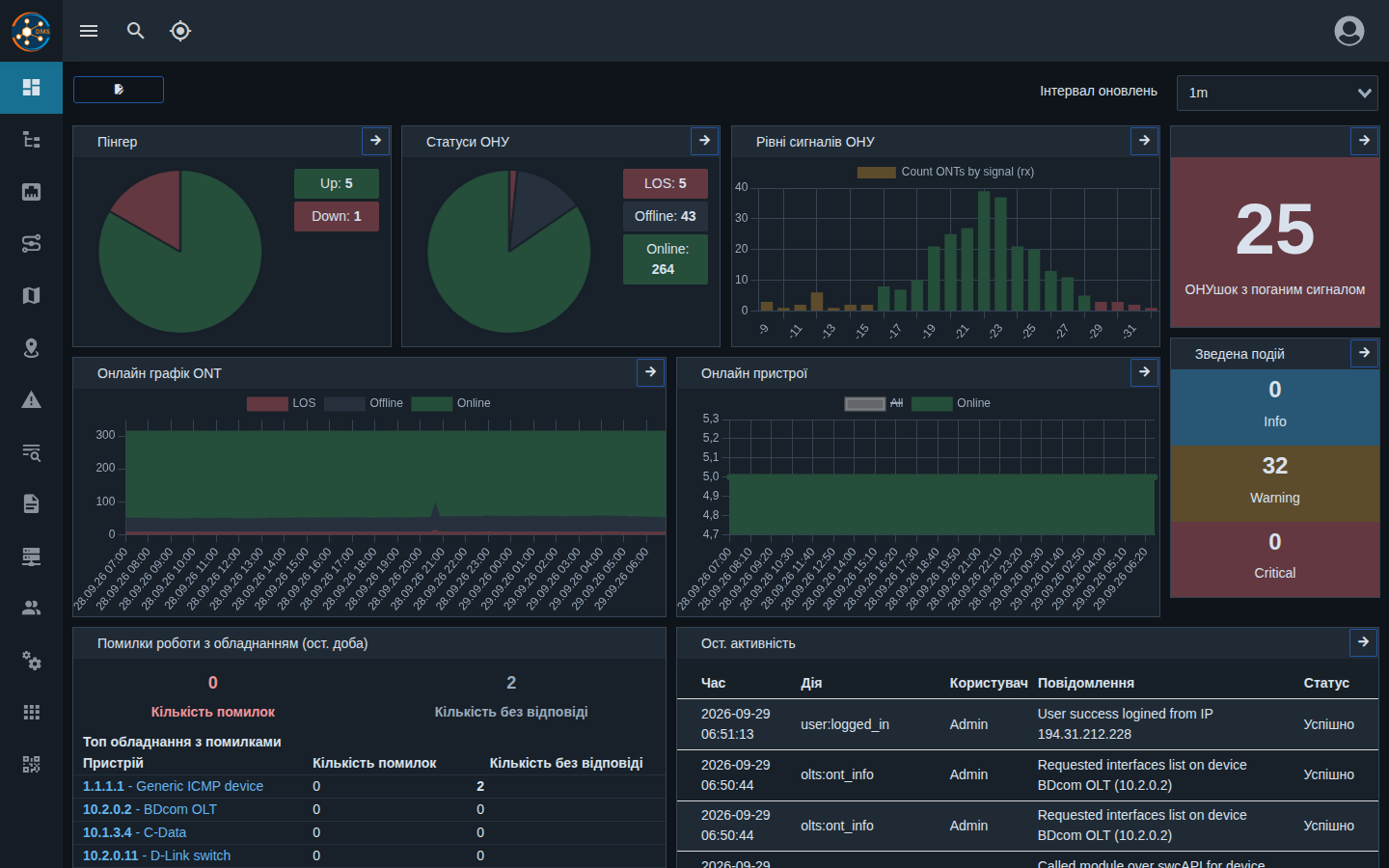
Task: Open the dashboard tiles sidebar icon
Action: 31,88
